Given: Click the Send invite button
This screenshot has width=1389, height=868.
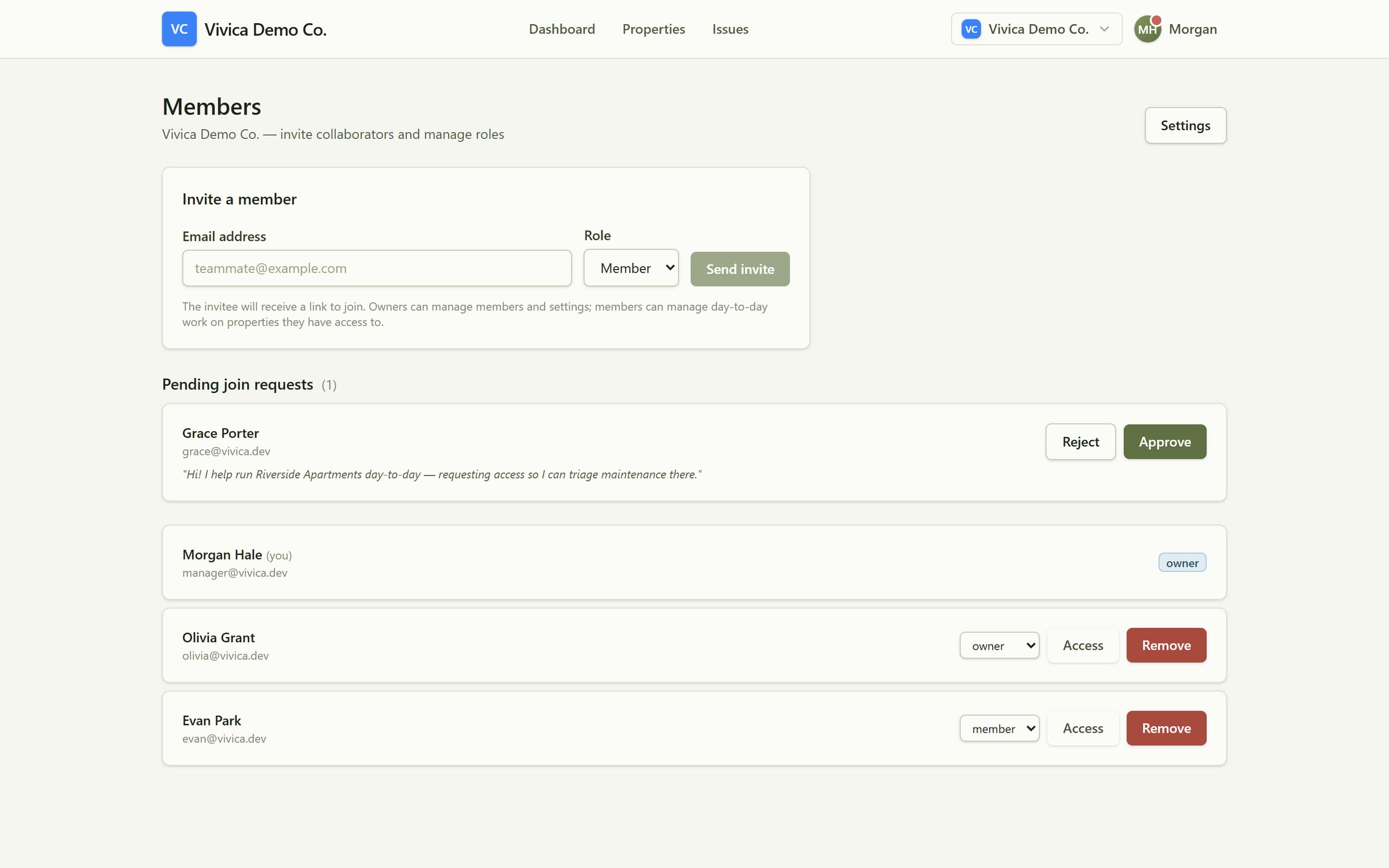Looking at the screenshot, I should pyautogui.click(x=740, y=269).
